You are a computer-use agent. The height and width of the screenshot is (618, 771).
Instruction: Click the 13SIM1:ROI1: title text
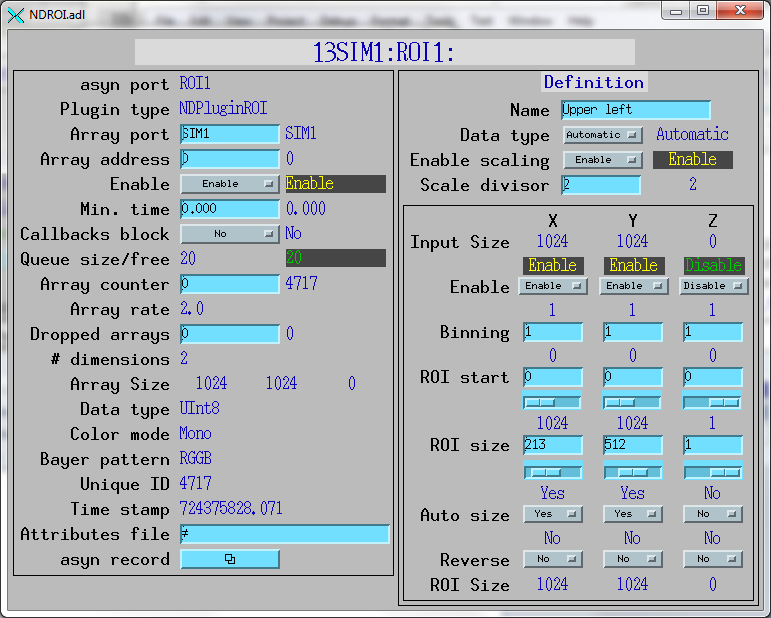(x=384, y=52)
